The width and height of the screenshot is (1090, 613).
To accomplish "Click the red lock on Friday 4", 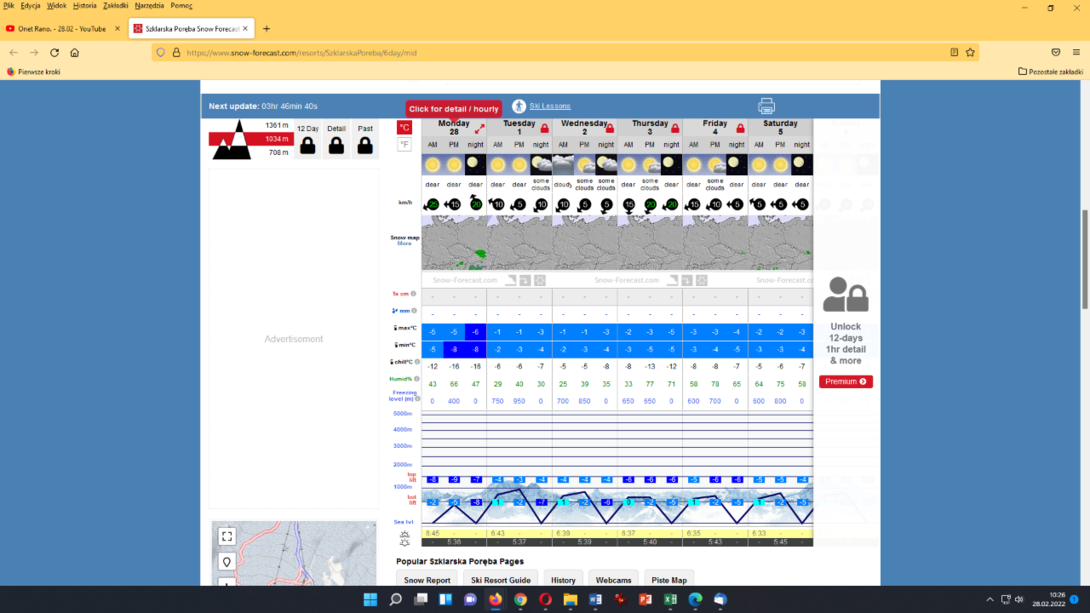I will tap(740, 129).
